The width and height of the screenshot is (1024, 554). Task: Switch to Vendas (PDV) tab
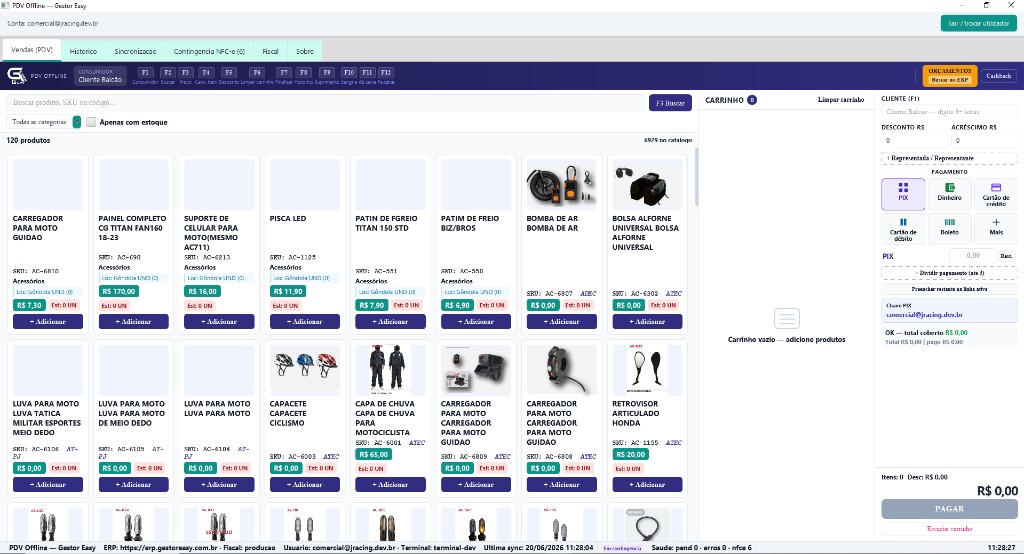32,50
